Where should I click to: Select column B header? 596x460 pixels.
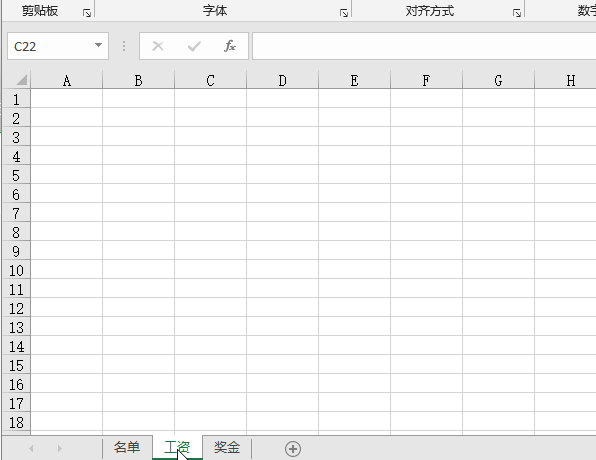(x=138, y=80)
